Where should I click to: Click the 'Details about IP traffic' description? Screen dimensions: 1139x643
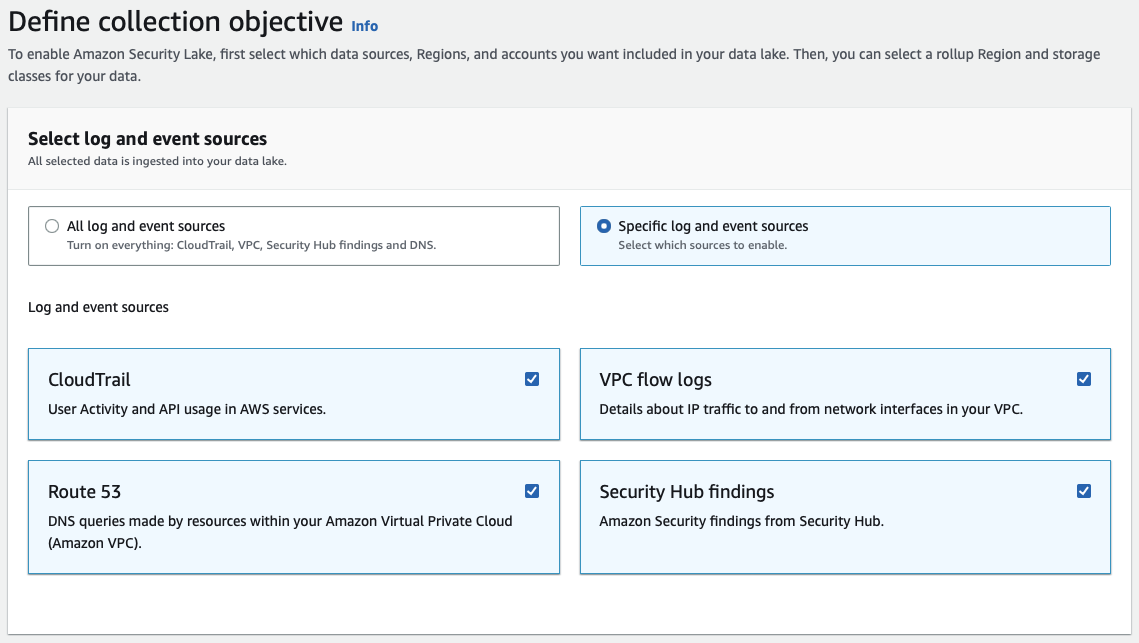click(810, 409)
